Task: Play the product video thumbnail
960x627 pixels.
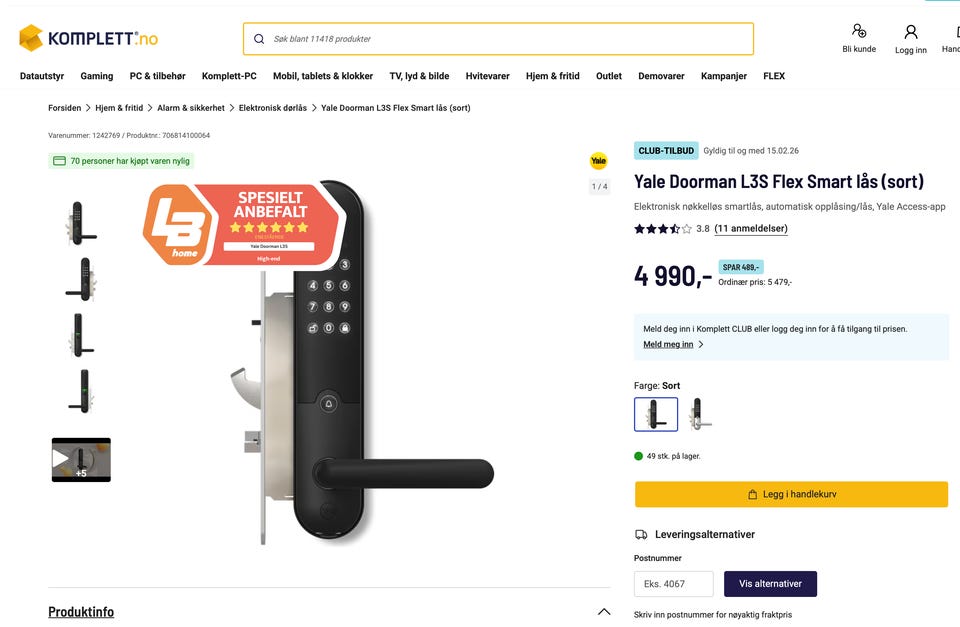Action: coord(81,459)
